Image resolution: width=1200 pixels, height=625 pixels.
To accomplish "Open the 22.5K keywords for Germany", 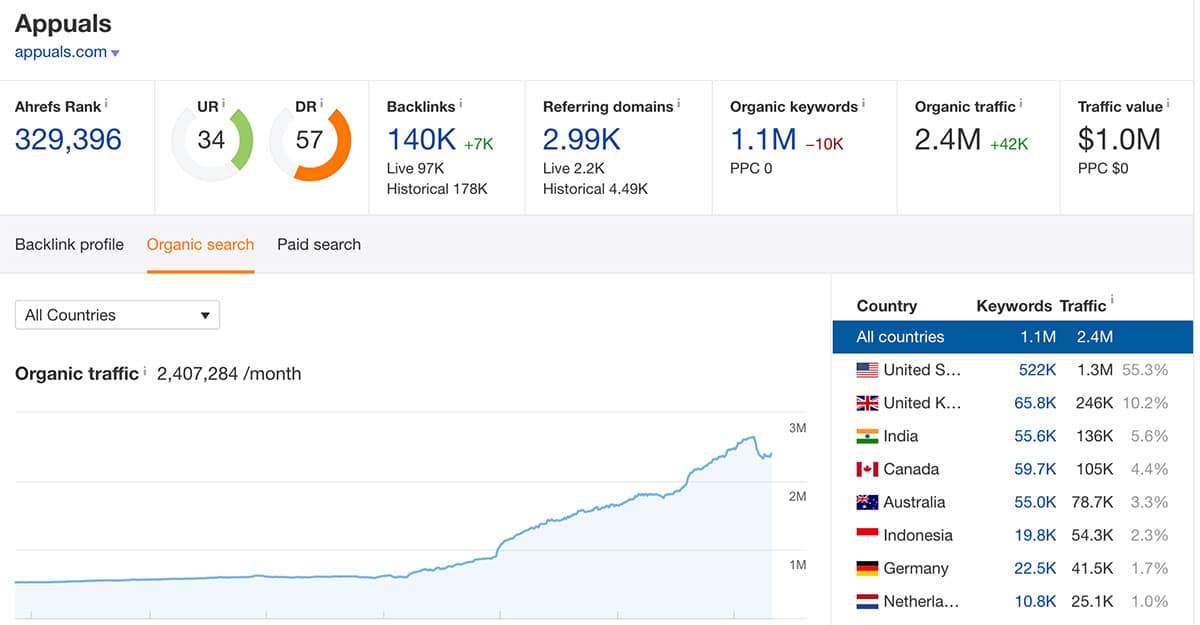I will coord(1034,568).
